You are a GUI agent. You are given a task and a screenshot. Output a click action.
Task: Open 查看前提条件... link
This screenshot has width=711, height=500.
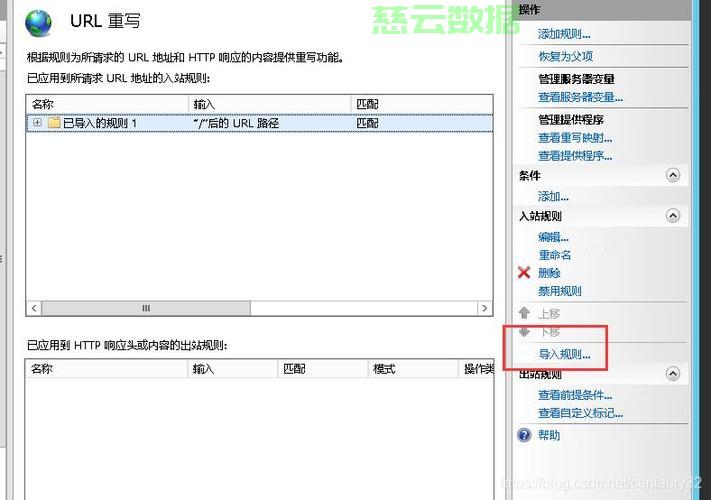tap(575, 395)
